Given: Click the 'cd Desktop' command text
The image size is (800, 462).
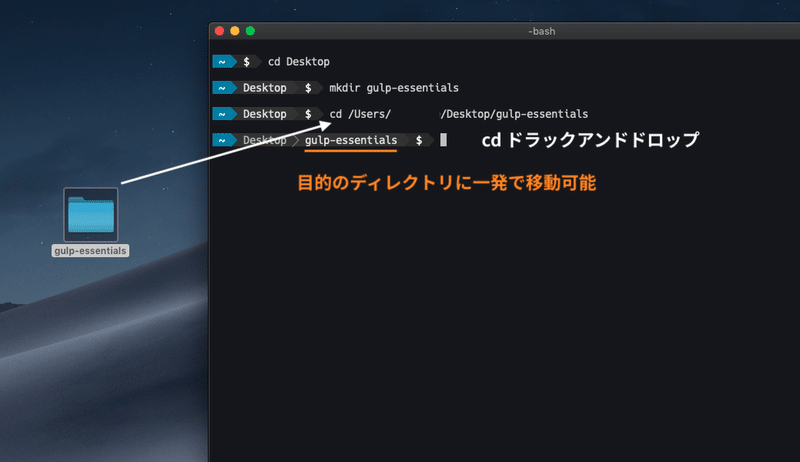Looking at the screenshot, I should click(x=299, y=62).
